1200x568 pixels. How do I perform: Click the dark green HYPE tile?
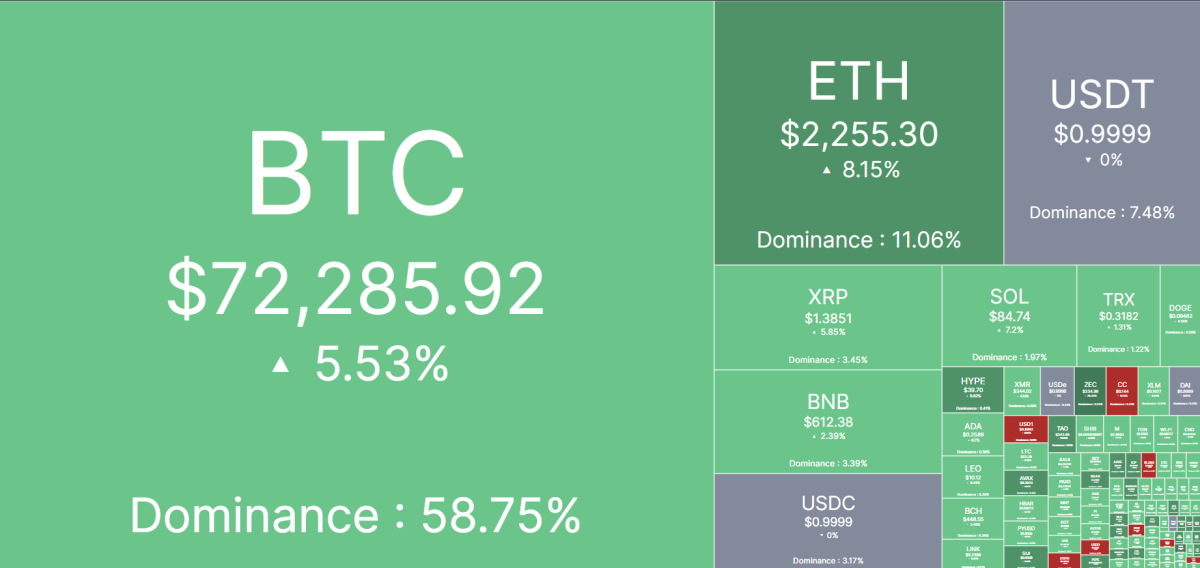[972, 391]
